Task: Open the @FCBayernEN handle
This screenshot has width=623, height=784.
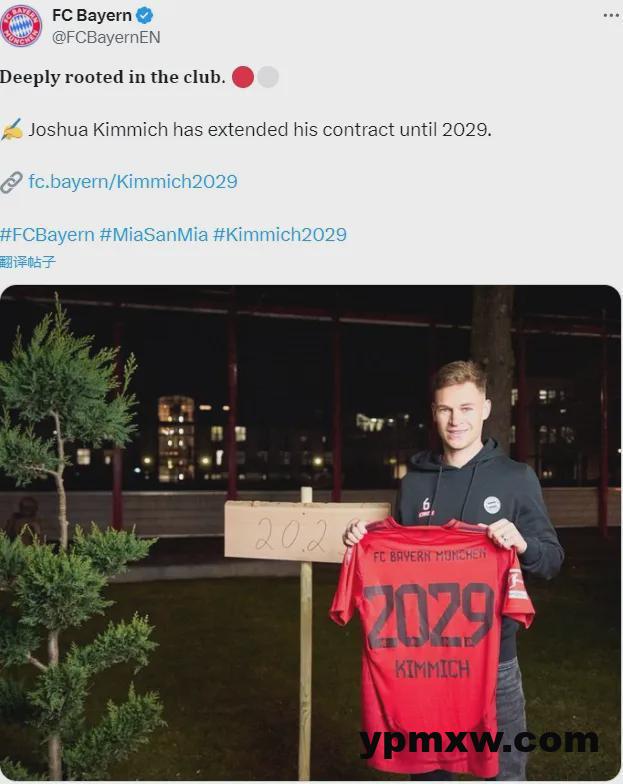Action: coord(106,38)
